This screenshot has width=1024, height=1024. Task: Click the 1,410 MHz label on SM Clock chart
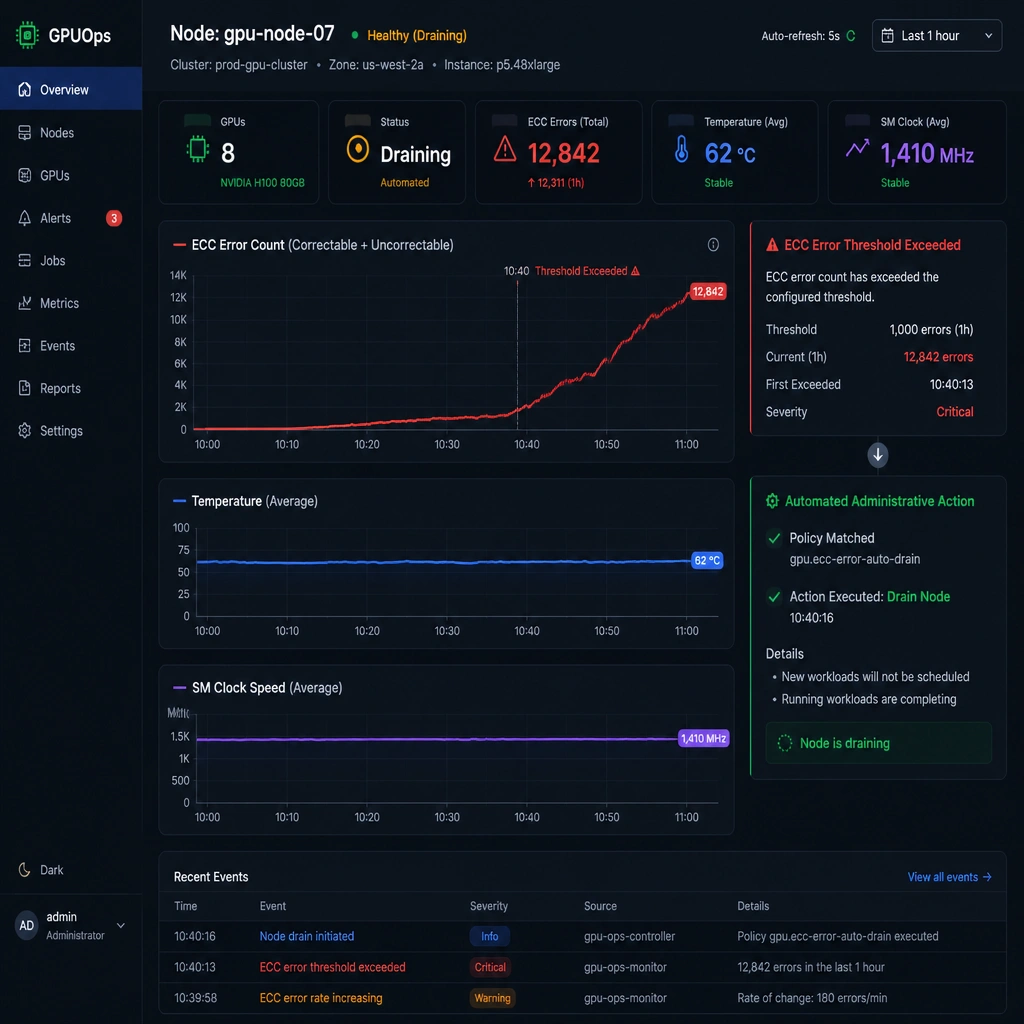[x=703, y=738]
